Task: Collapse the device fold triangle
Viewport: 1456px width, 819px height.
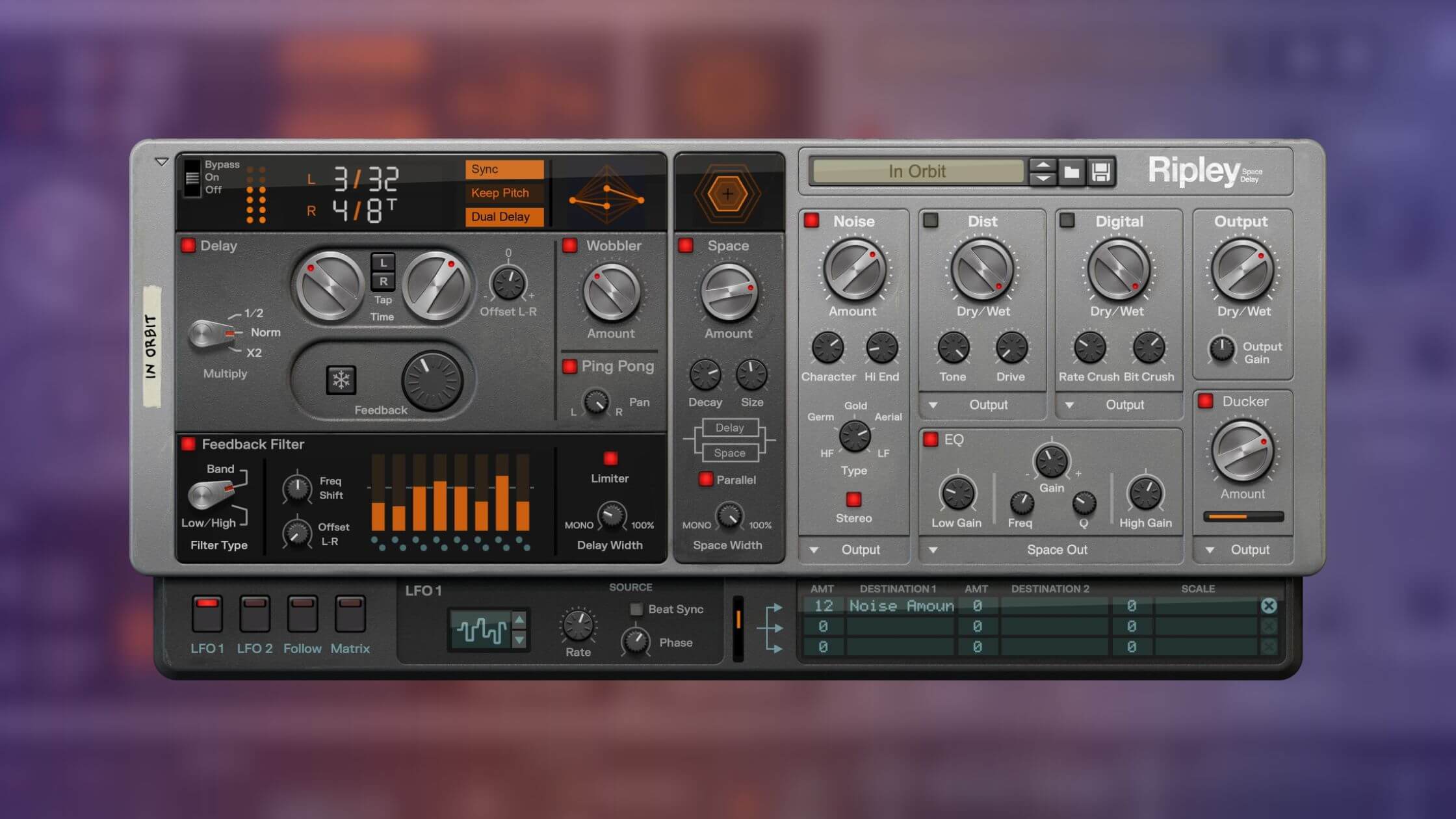Action: coord(162,161)
